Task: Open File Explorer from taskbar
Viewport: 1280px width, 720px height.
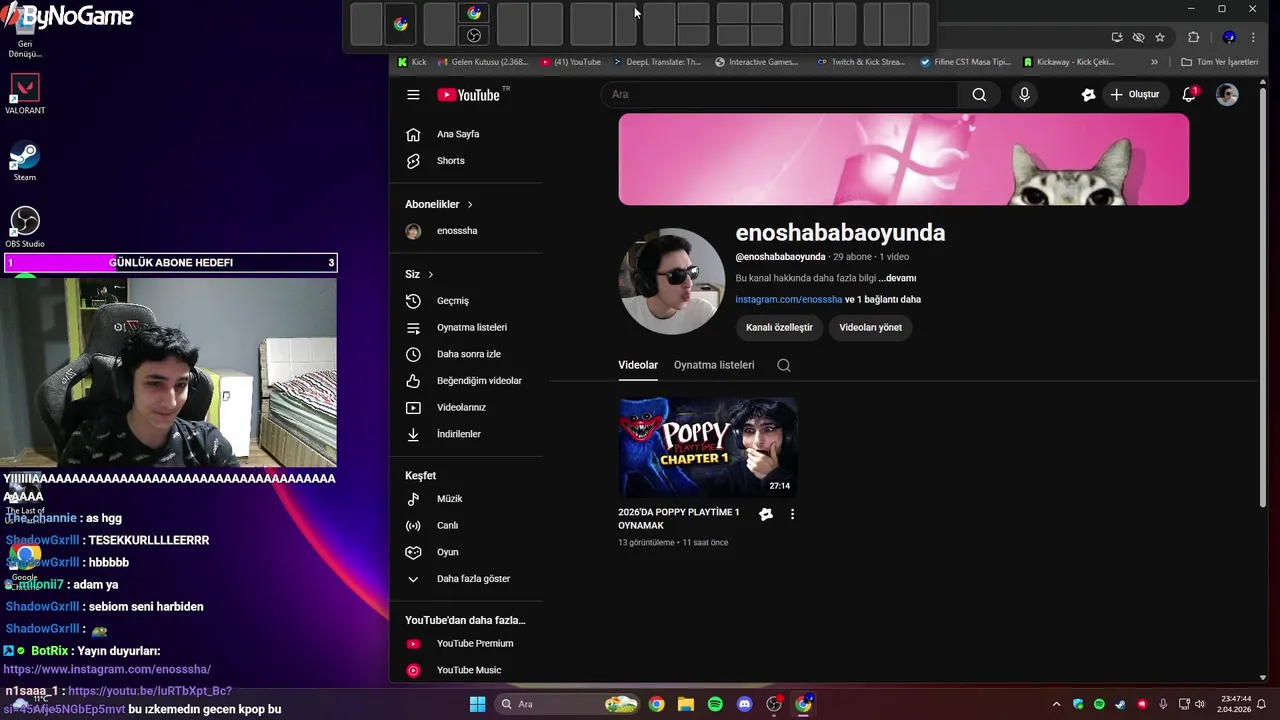Action: (x=685, y=704)
